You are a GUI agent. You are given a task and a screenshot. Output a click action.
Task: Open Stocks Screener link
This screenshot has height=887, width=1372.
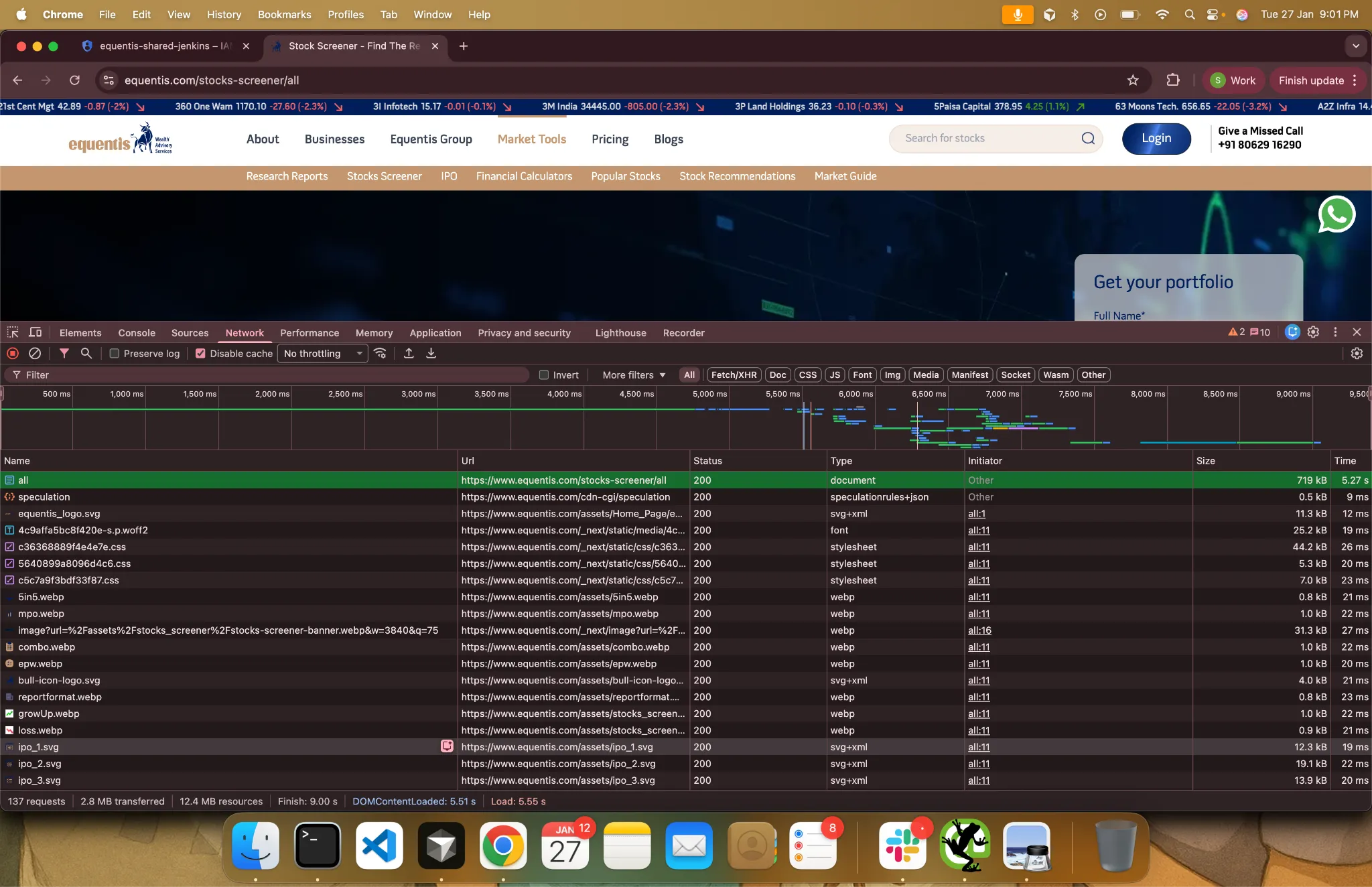coord(385,176)
